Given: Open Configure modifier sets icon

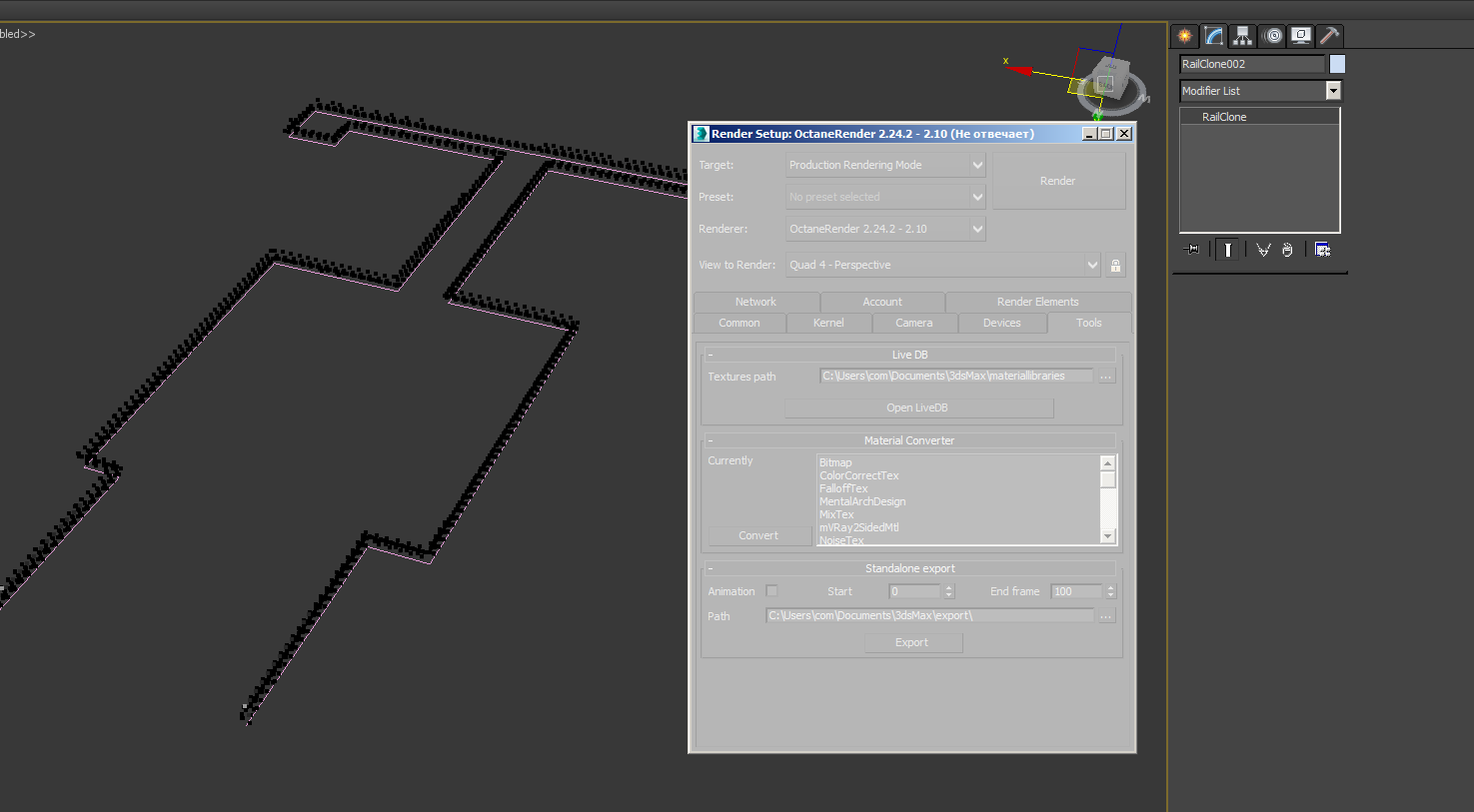Looking at the screenshot, I should pyautogui.click(x=1322, y=250).
